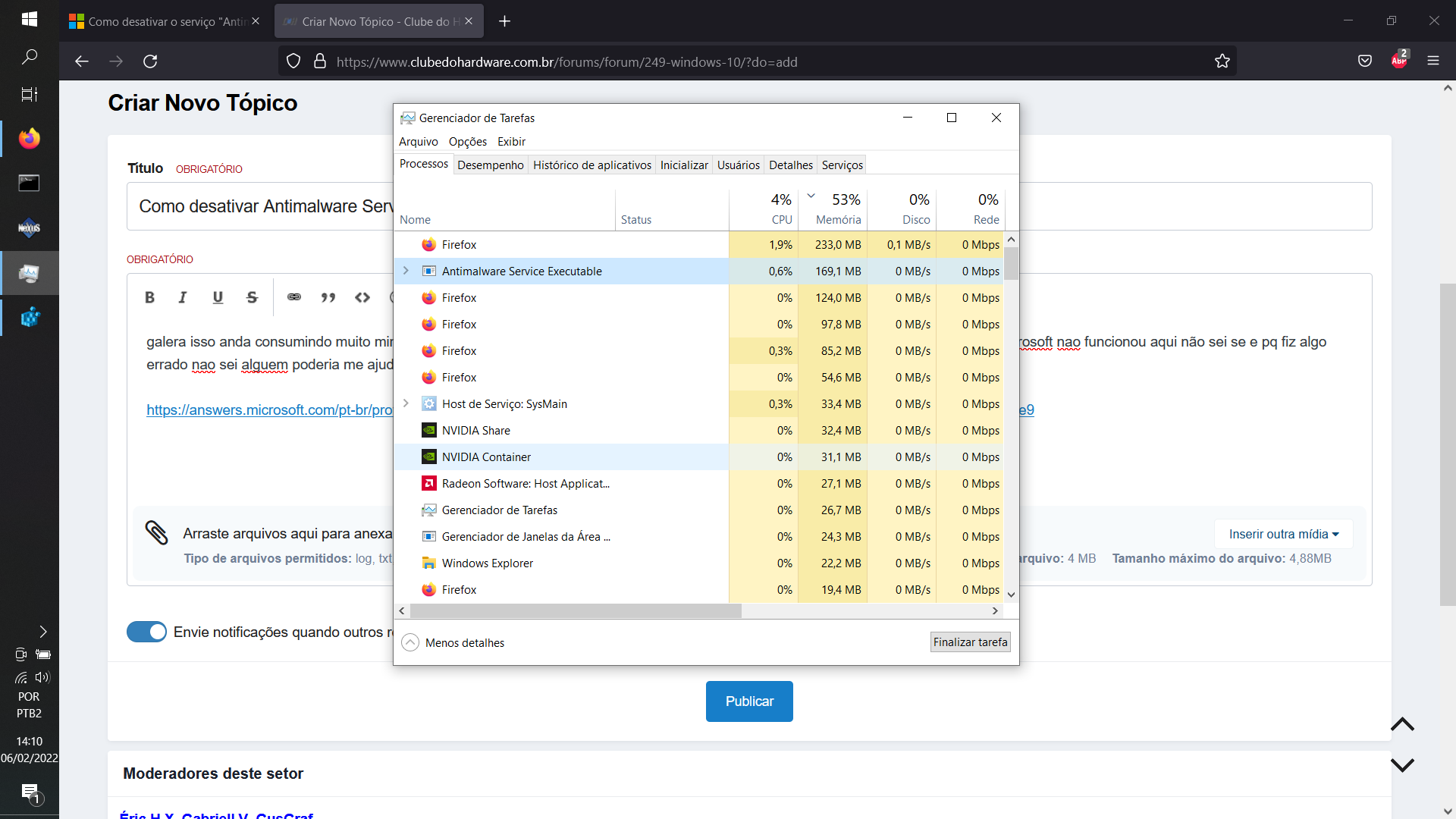Switch to the Inicializar tab

[684, 165]
